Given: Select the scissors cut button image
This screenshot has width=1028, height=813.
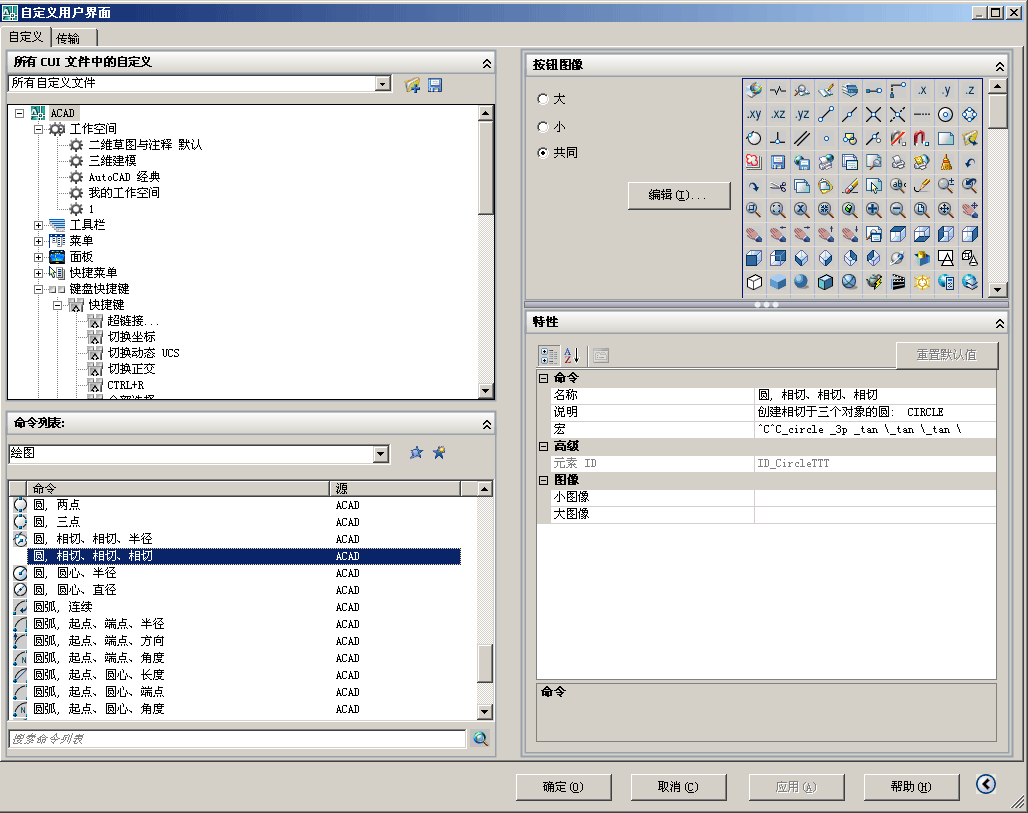Looking at the screenshot, I should pyautogui.click(x=778, y=186).
